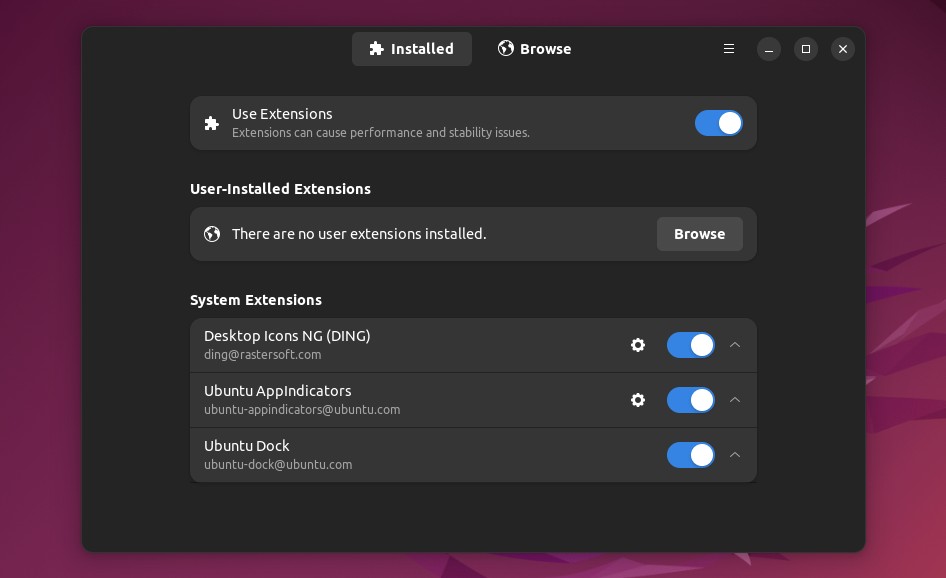Viewport: 946px width, 578px height.
Task: Expand Ubuntu AppIndicators details chevron
Action: (x=735, y=400)
